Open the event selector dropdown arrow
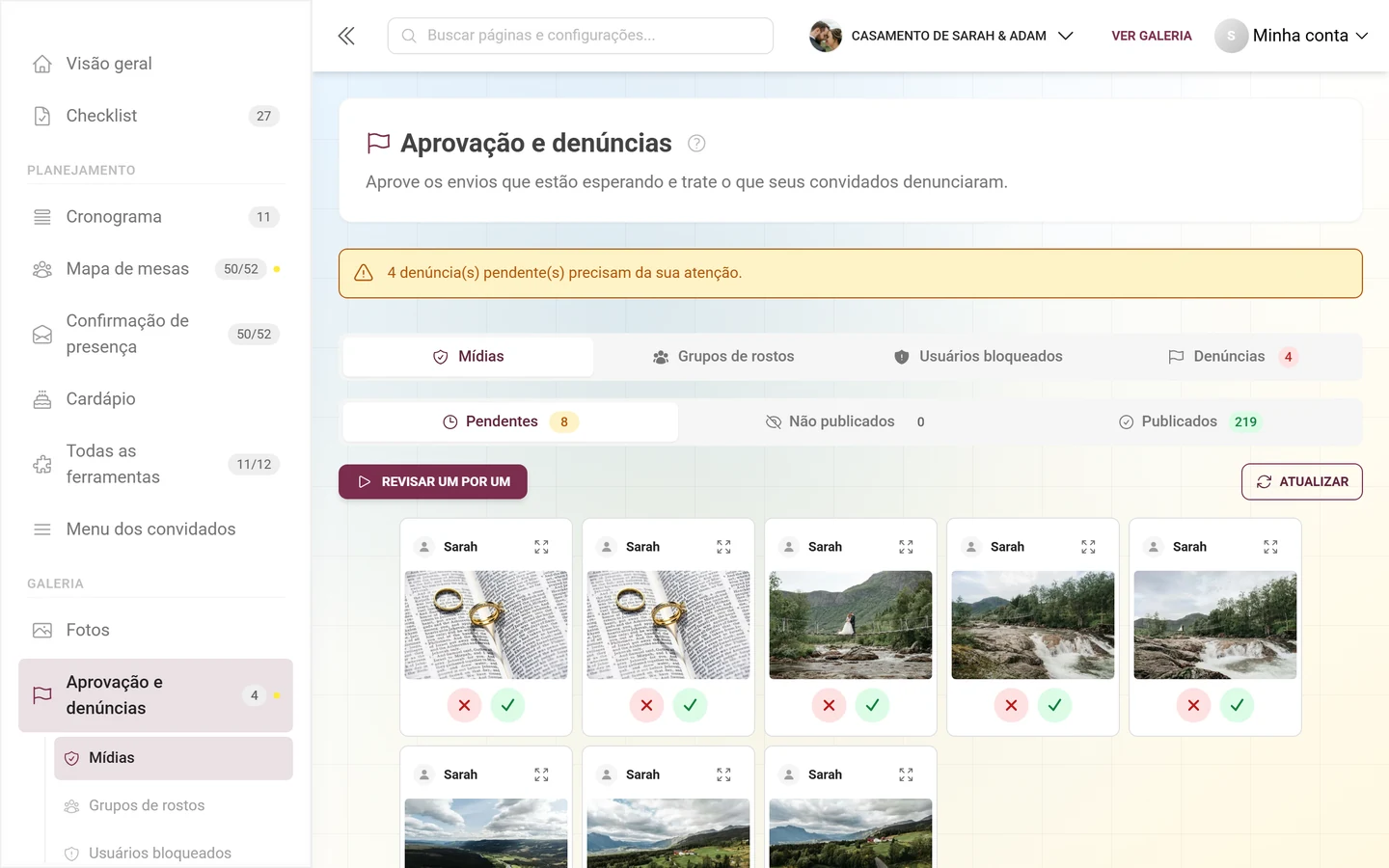The width and height of the screenshot is (1389, 868). pyautogui.click(x=1066, y=36)
